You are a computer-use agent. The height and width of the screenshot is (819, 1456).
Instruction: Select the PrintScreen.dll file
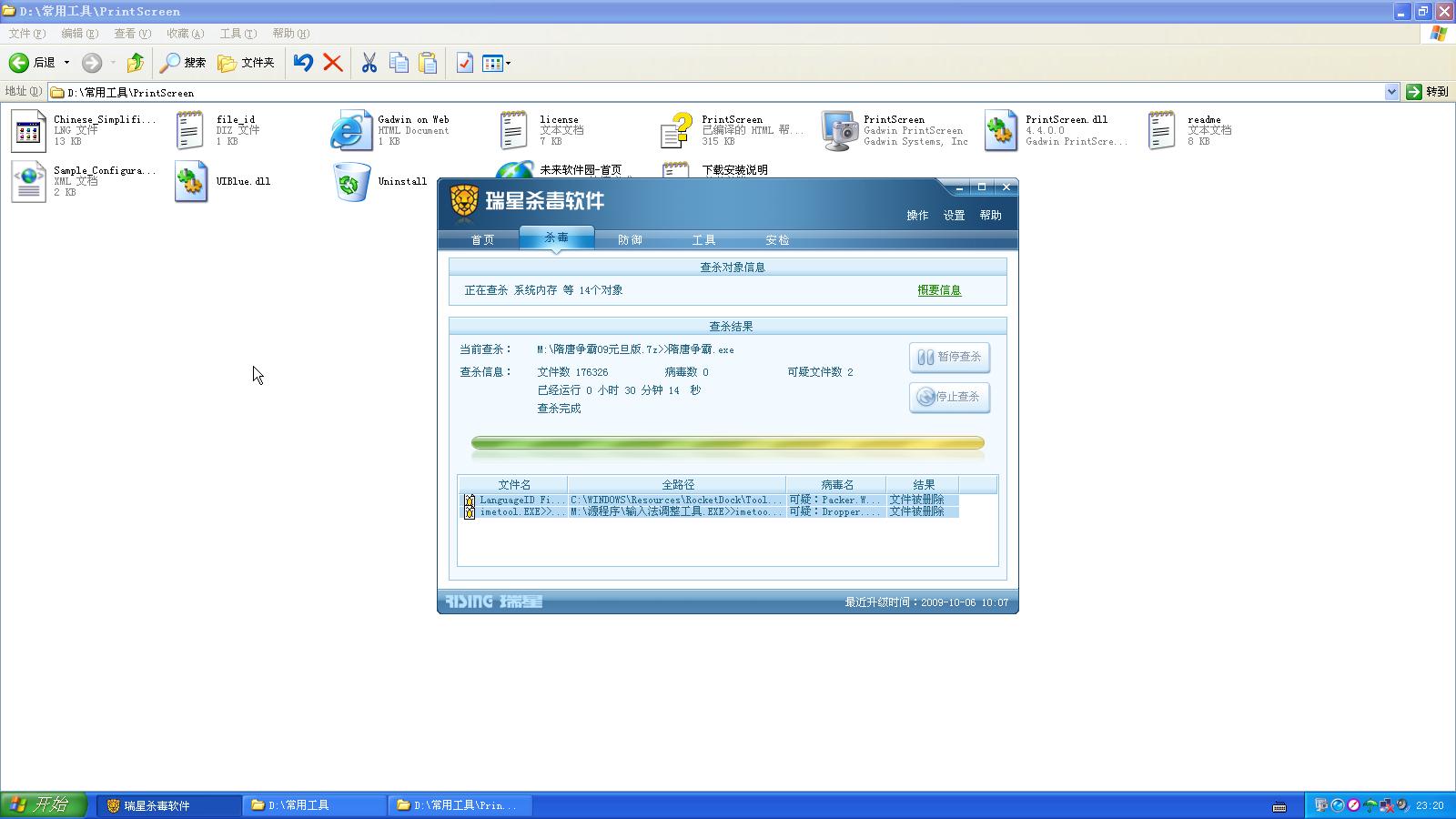click(x=1057, y=130)
